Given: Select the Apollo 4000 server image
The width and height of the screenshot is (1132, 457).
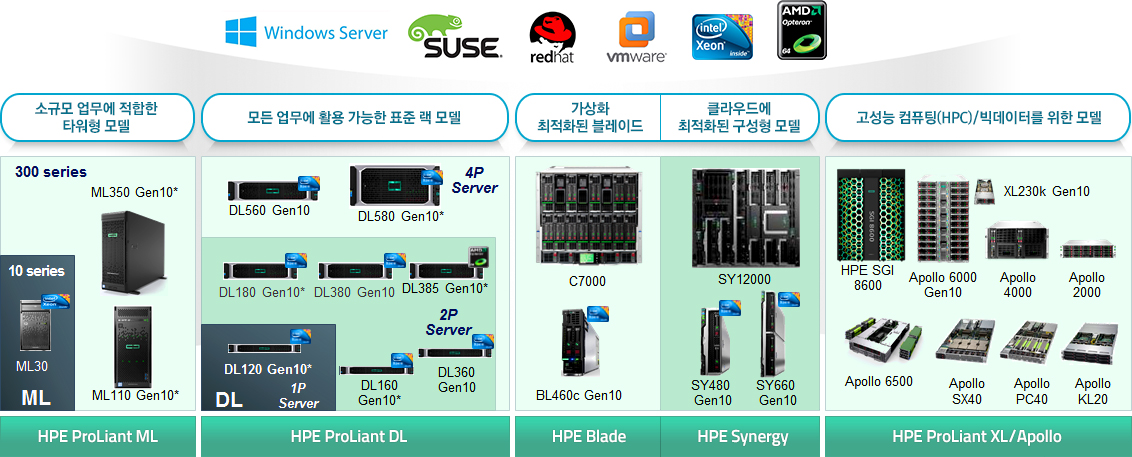Looking at the screenshot, I should coord(1016,241).
